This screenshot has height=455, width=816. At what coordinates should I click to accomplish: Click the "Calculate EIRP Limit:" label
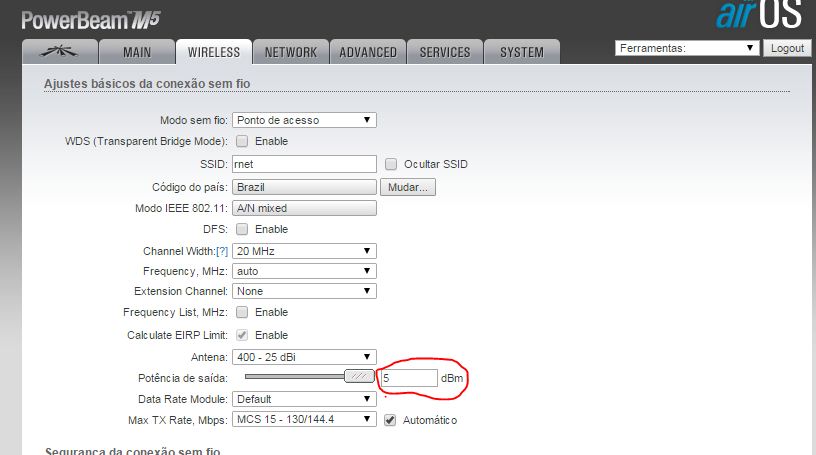(x=177, y=335)
